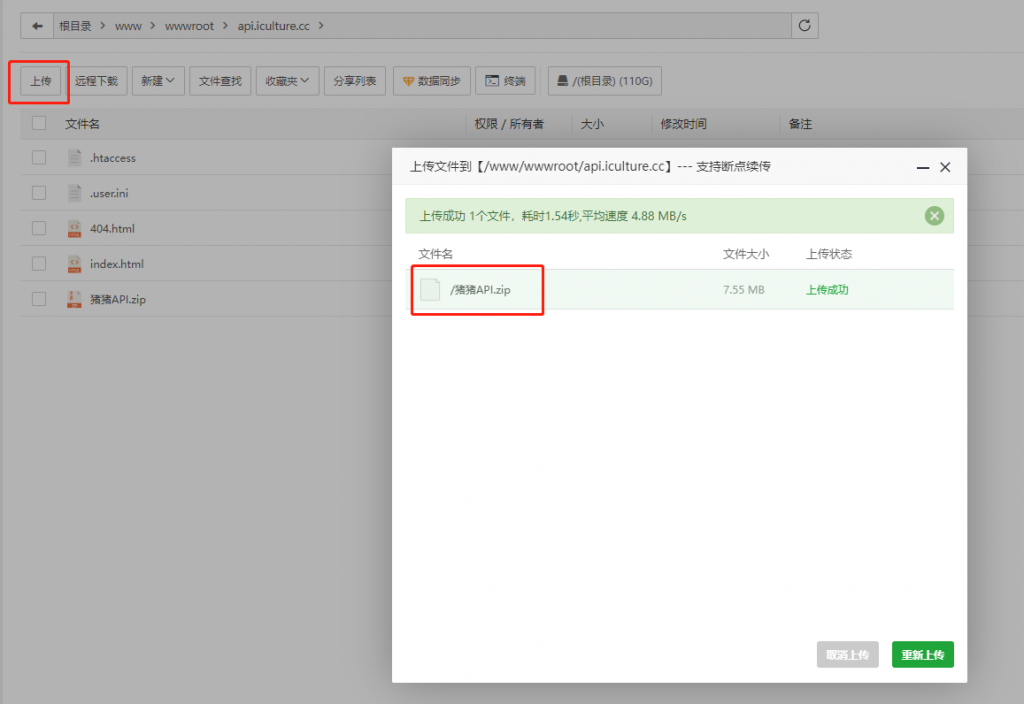Open 文件查找 file search
This screenshot has width=1024, height=704.
(220, 81)
